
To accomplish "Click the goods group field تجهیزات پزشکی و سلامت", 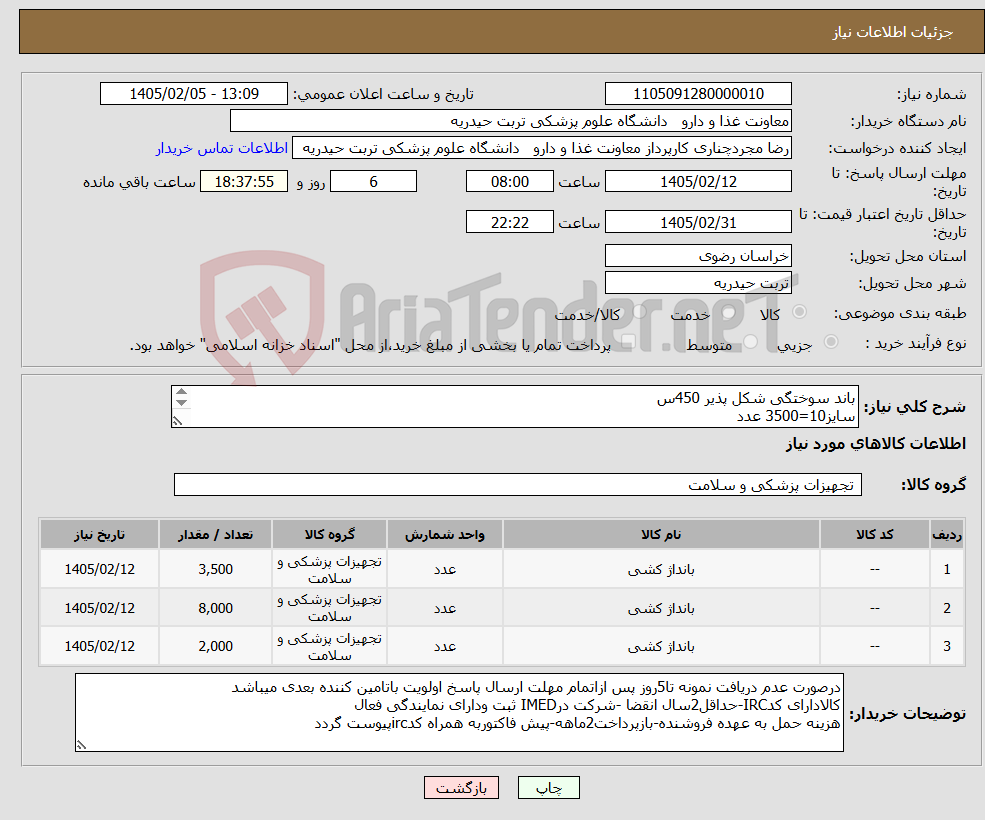I will (x=518, y=484).
